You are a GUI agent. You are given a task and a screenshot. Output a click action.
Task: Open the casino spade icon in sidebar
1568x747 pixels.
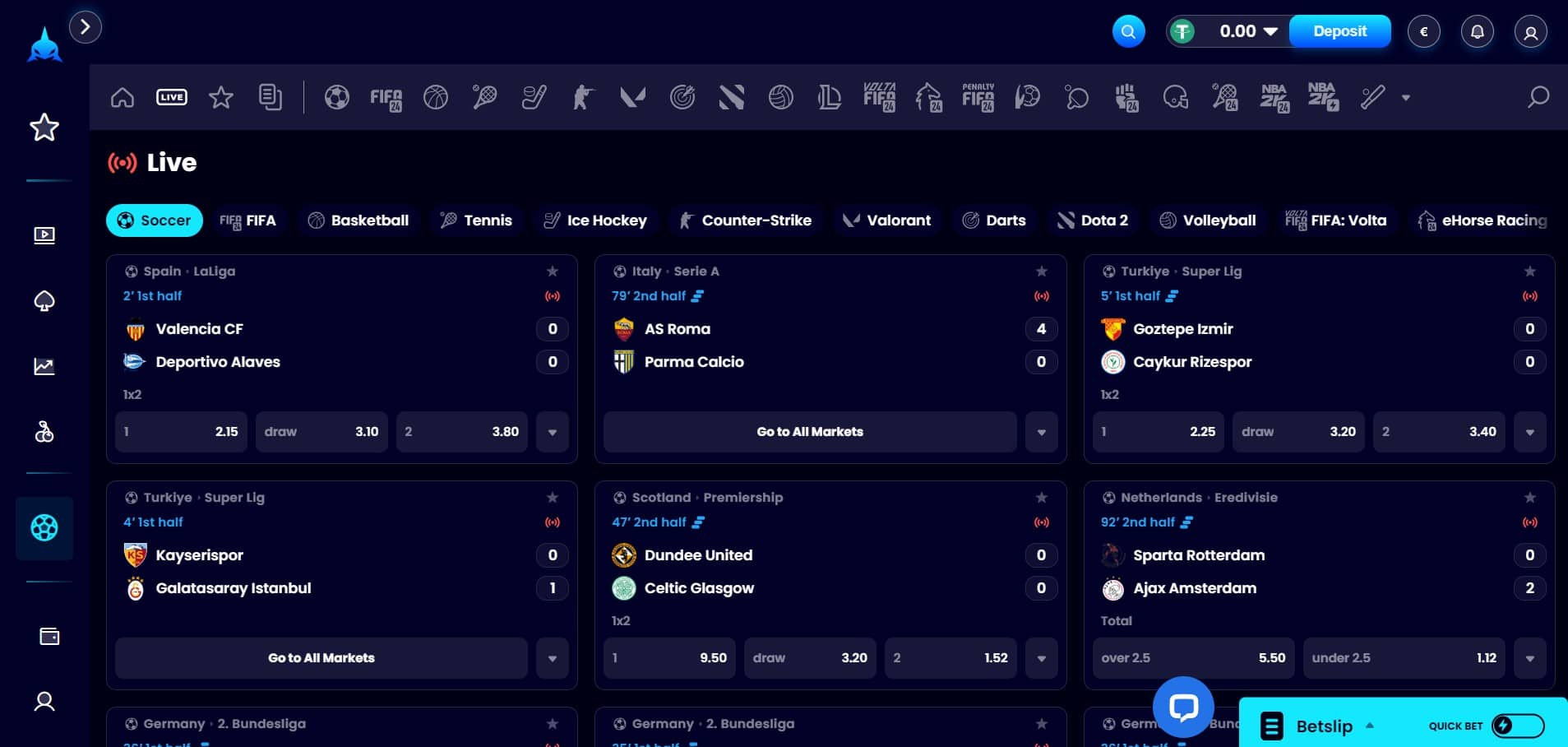click(44, 301)
